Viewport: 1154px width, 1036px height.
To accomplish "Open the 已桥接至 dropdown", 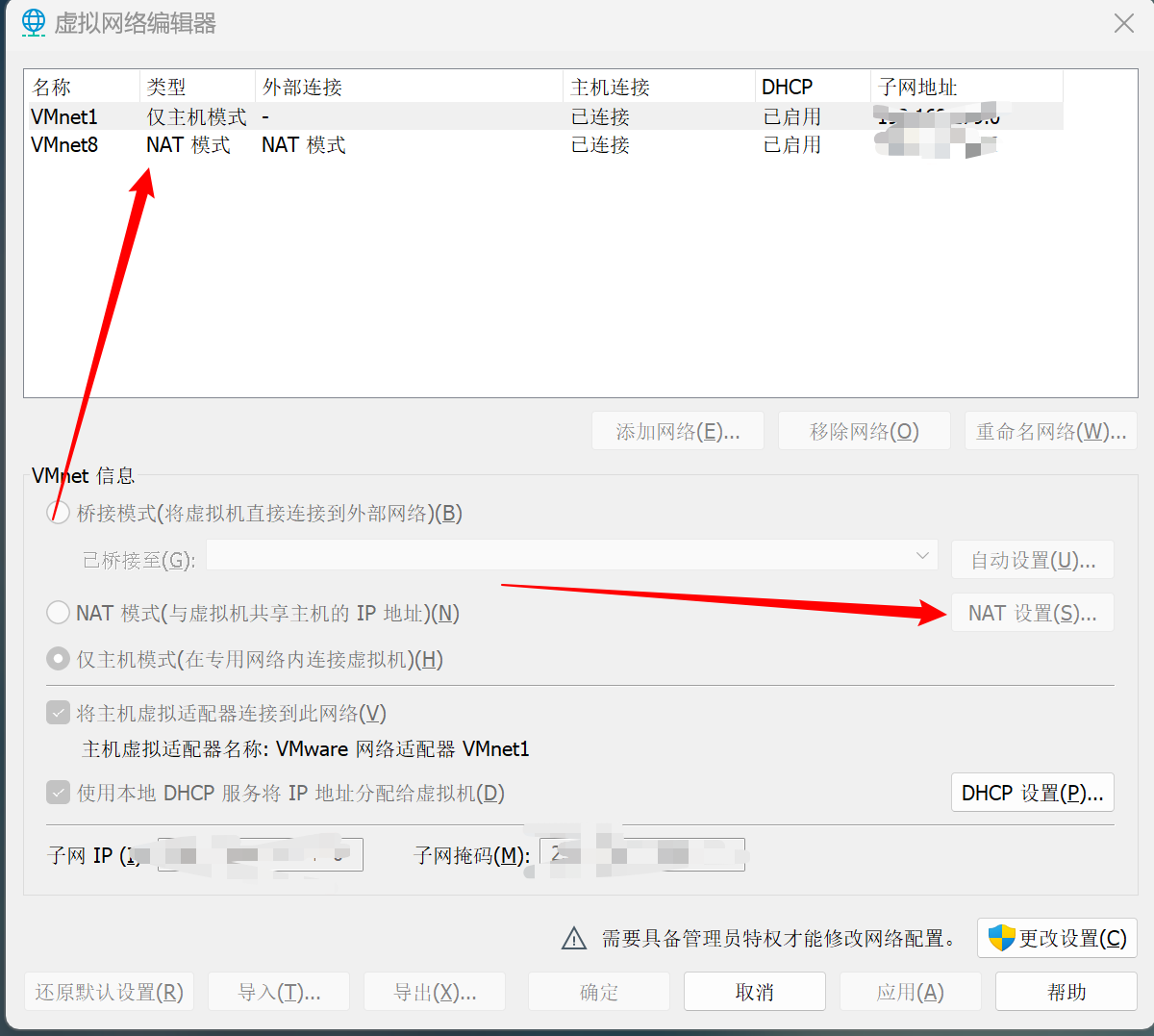I will pos(572,556).
